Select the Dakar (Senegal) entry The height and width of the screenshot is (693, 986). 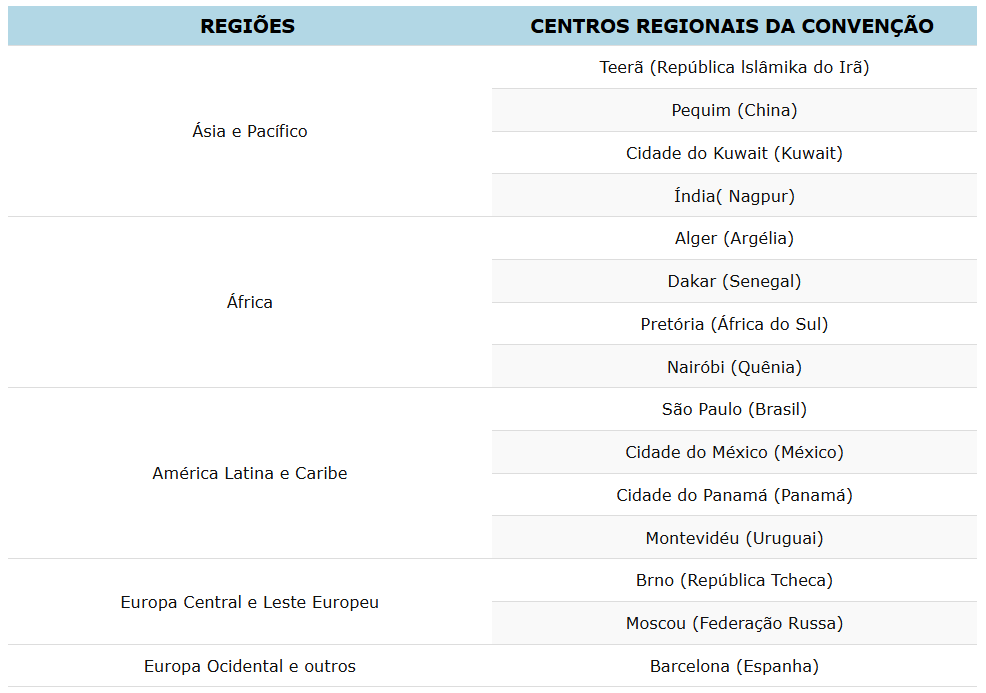tap(734, 281)
